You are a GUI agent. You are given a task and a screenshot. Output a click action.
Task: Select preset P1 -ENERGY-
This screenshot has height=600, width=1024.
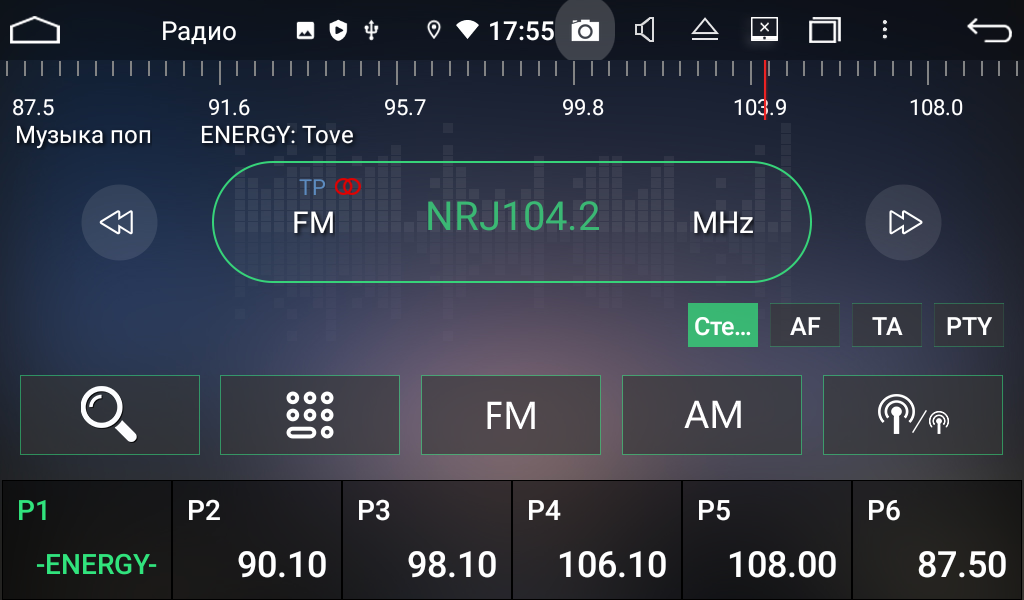86,540
